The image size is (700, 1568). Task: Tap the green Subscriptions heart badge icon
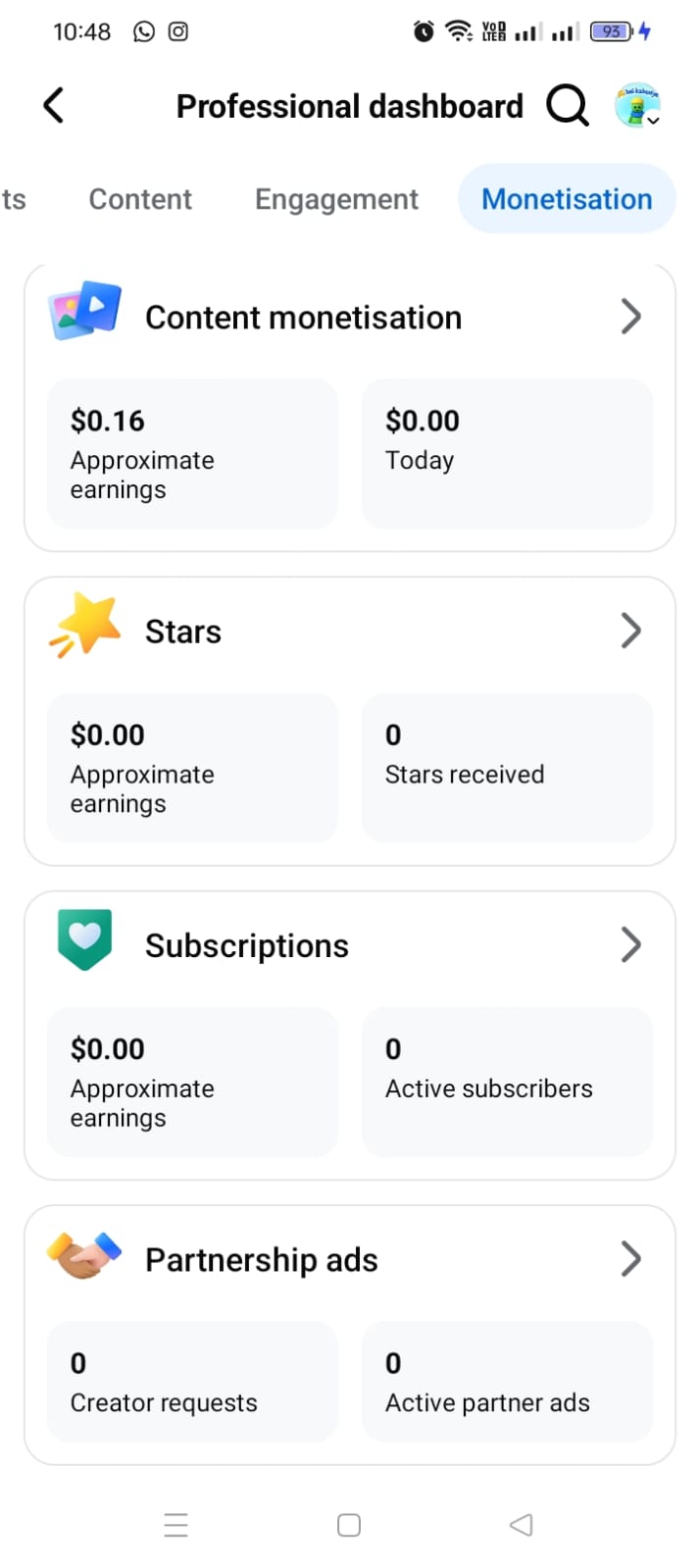[84, 939]
